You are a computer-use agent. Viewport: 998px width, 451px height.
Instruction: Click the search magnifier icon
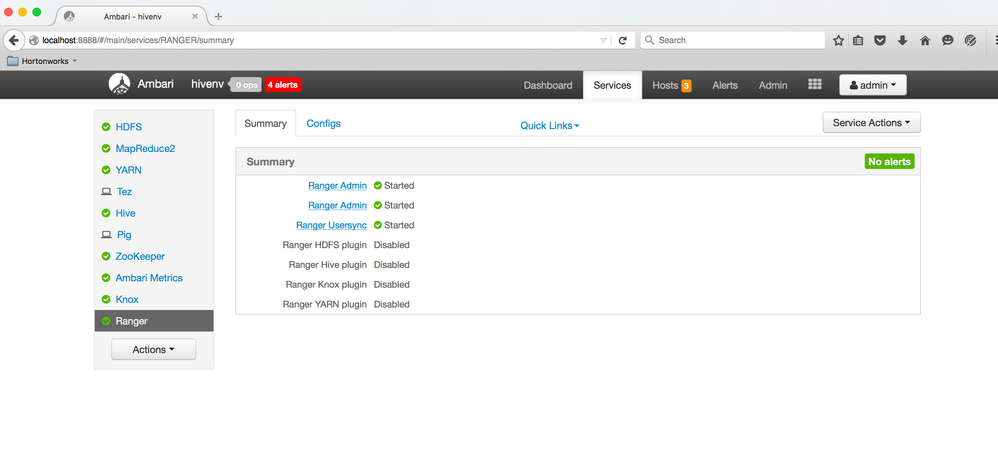pos(649,40)
